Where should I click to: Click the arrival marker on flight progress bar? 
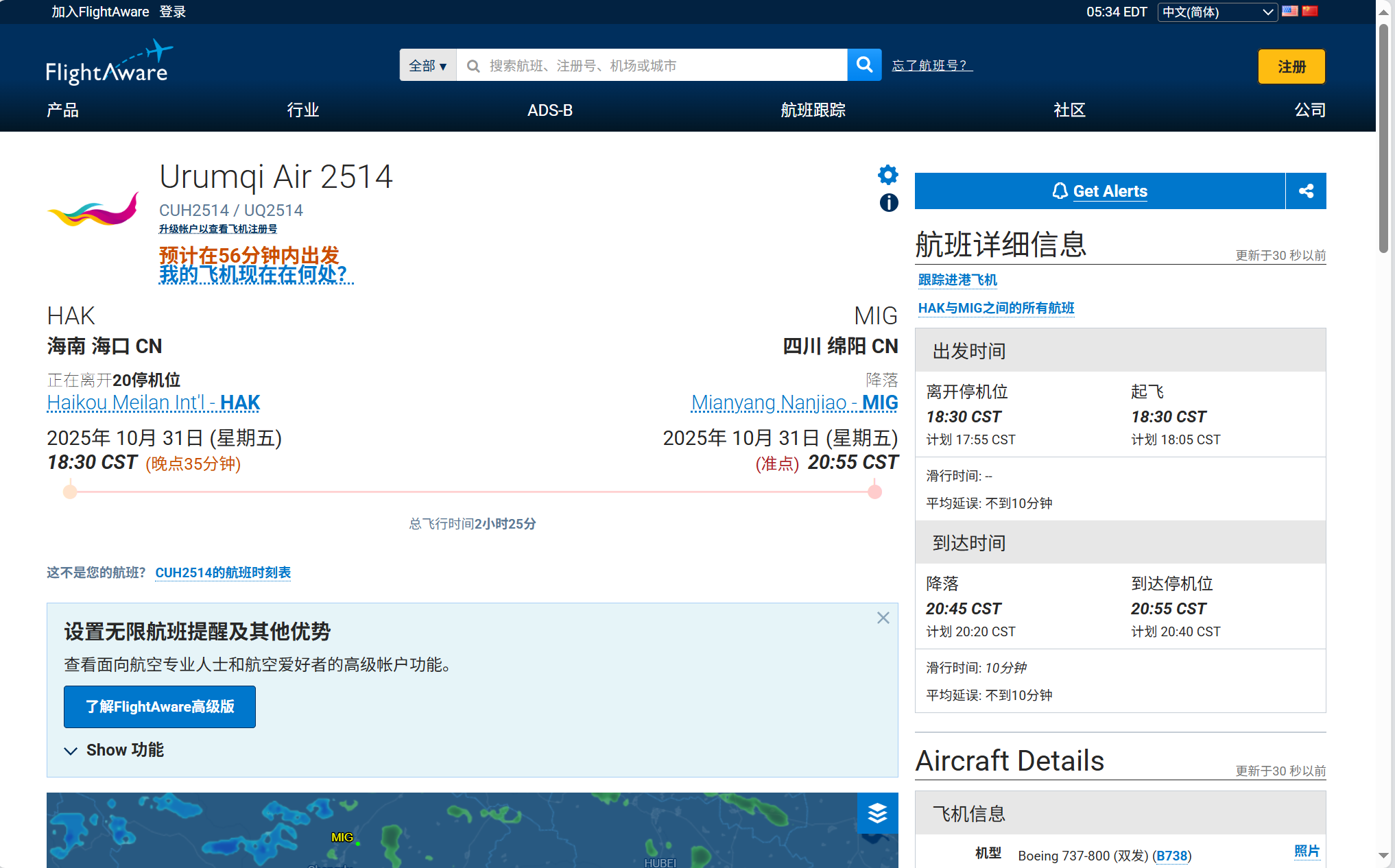874,492
